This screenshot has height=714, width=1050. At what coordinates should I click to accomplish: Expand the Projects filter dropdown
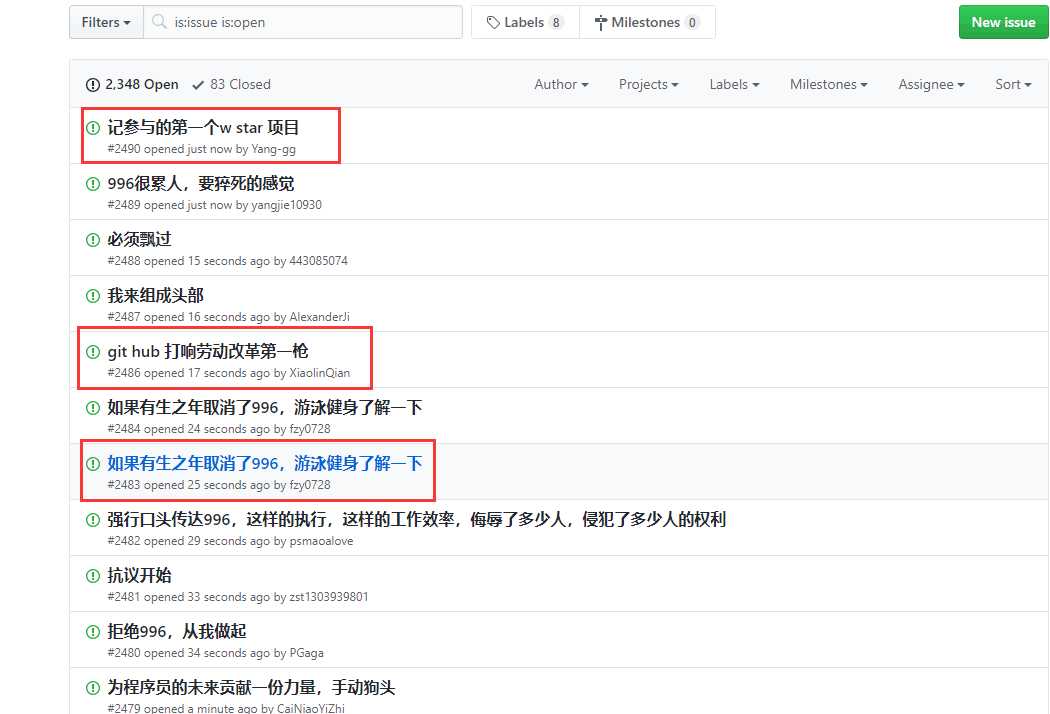tap(648, 84)
